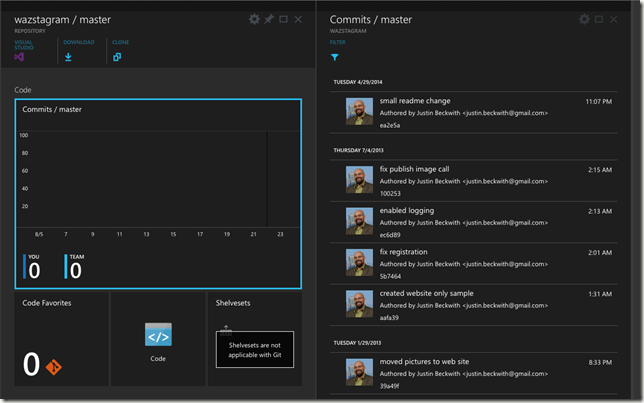This screenshot has height=403, width=644.
Task: Click the TUESDAY 1/29/2013 date header
Action: pyautogui.click(x=357, y=343)
